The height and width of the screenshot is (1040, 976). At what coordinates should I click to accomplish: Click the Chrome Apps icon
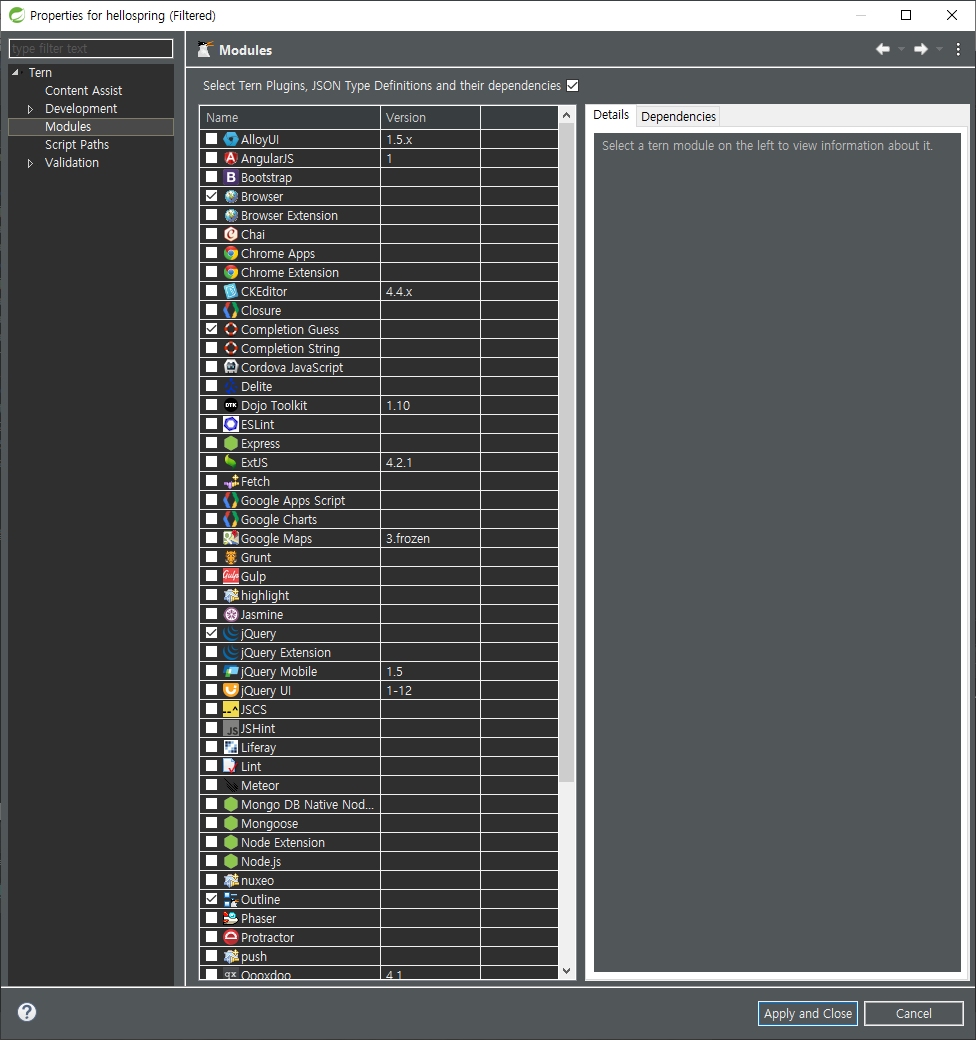tap(231, 253)
